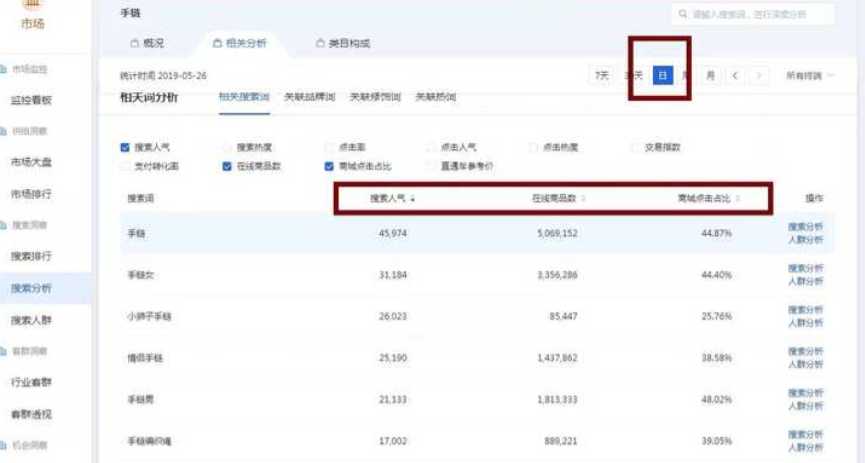Enable the 点击率 checkbox

click(329, 147)
